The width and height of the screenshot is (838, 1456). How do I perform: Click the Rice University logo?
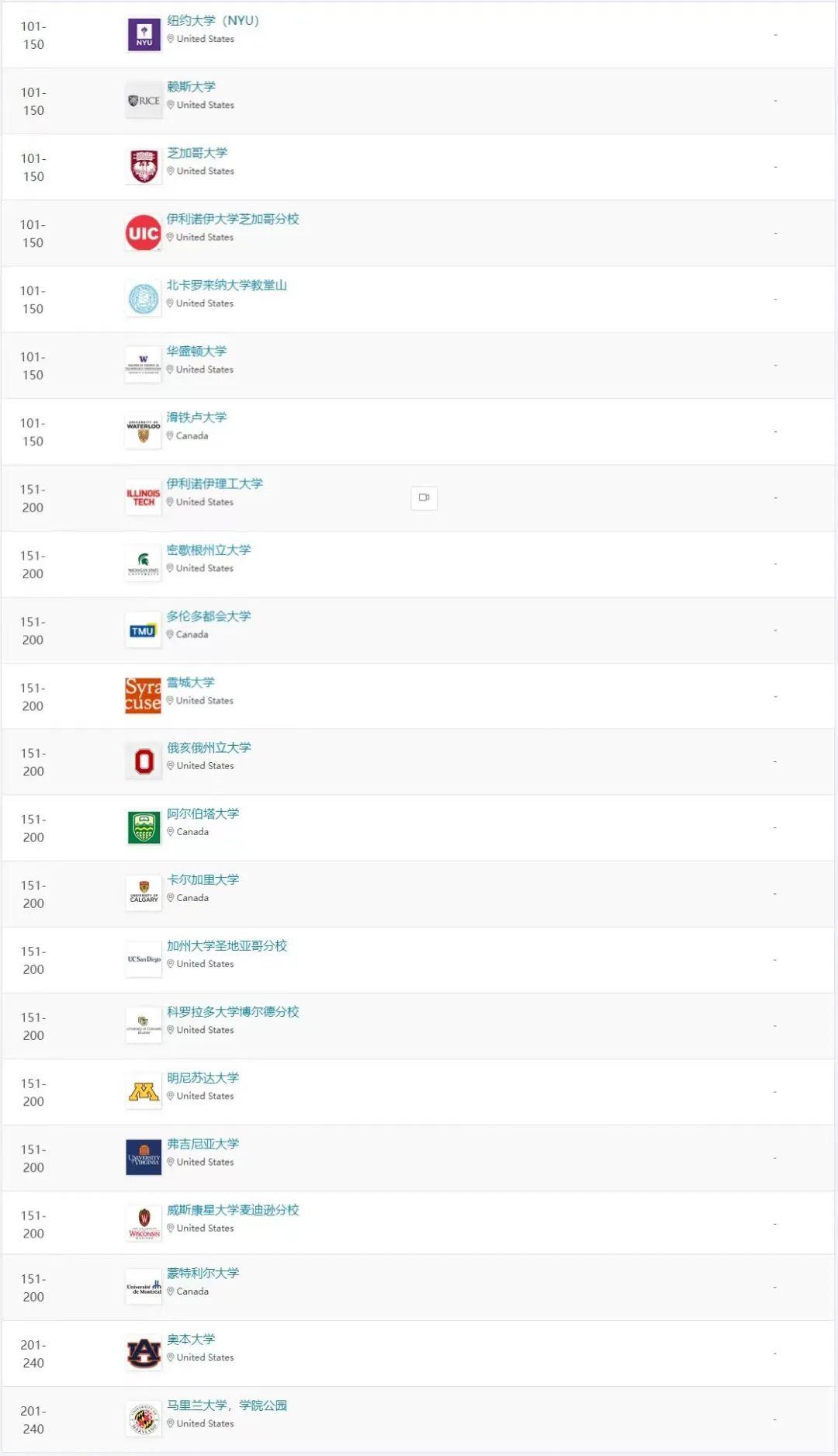pos(144,101)
